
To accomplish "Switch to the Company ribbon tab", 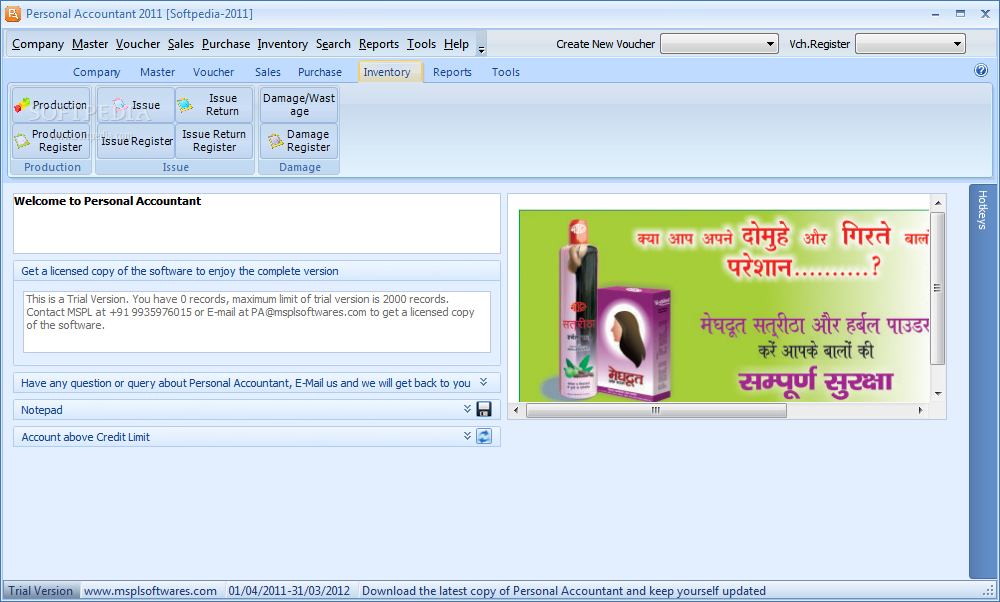I will pyautogui.click(x=96, y=72).
